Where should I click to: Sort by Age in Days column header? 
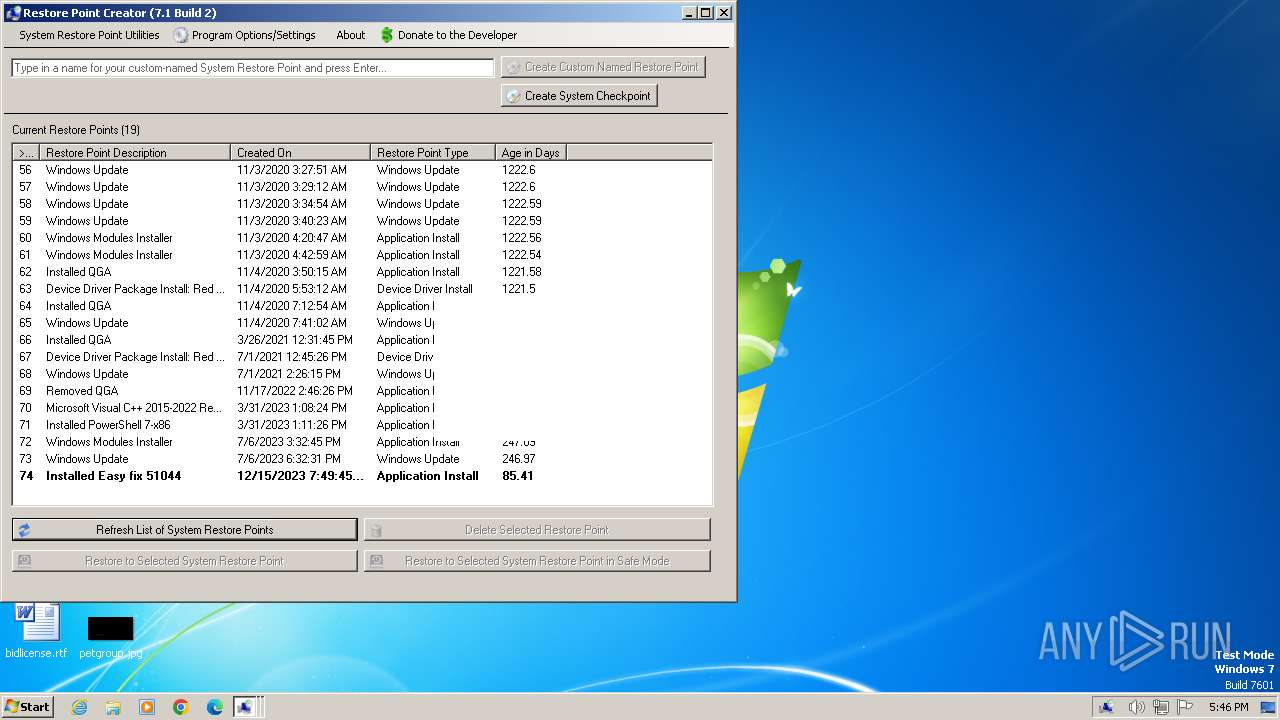click(531, 153)
